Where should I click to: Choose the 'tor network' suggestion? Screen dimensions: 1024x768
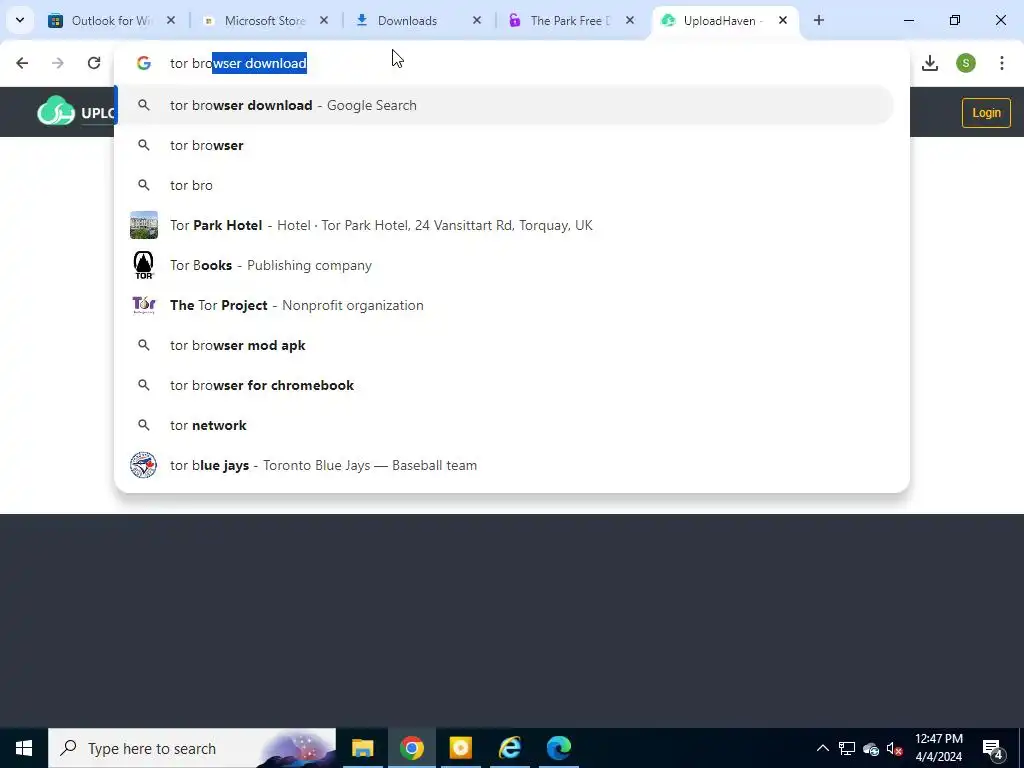pyautogui.click(x=504, y=425)
